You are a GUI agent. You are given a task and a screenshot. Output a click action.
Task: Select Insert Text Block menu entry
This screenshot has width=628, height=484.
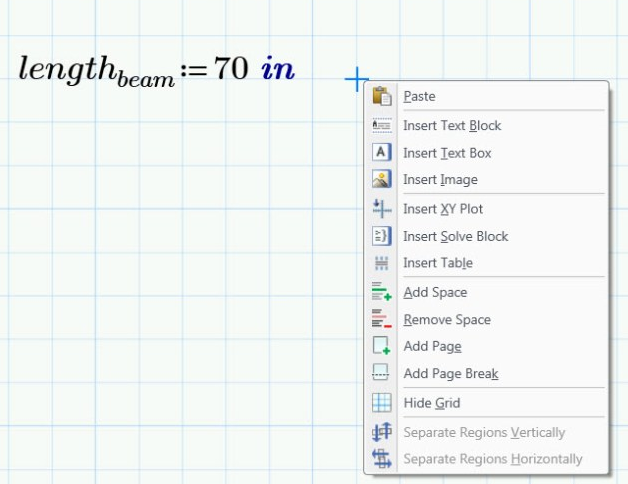[x=452, y=126]
